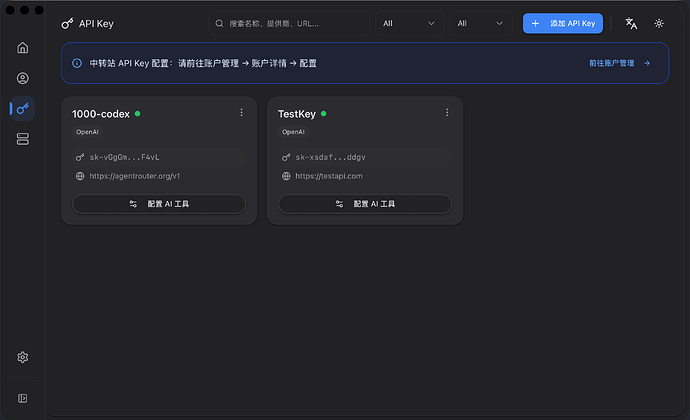The height and width of the screenshot is (420, 690).
Task: Open settings gear in sidebar
Action: coord(22,357)
